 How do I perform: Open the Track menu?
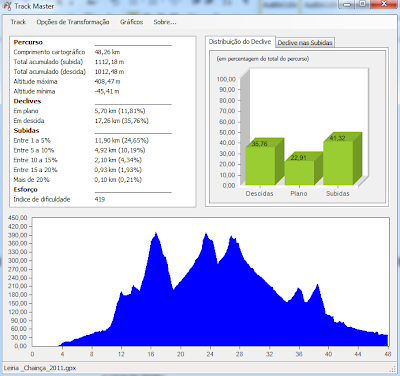coord(18,22)
